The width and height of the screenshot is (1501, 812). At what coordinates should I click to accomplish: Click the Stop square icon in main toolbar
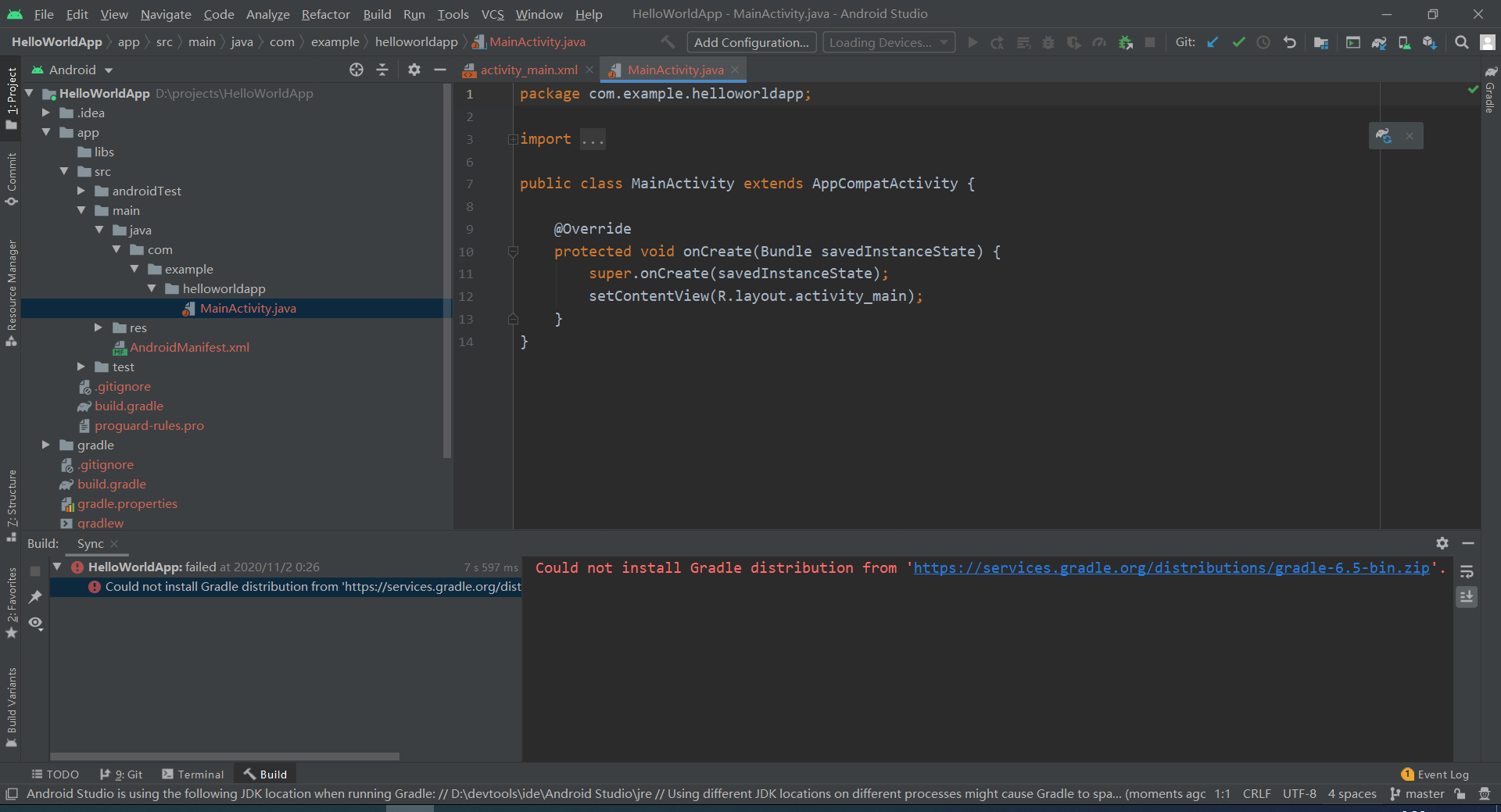tap(1150, 42)
